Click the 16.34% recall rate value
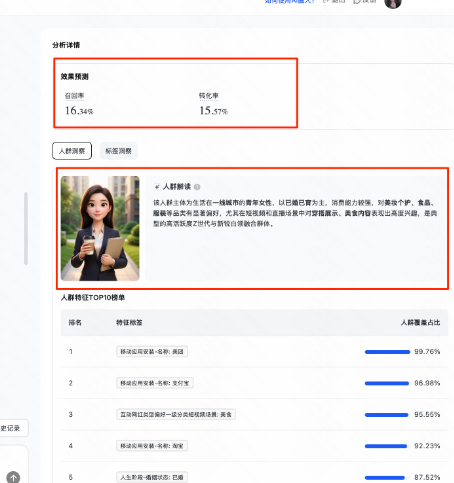Viewport: 454px width, 483px height. [x=79, y=110]
